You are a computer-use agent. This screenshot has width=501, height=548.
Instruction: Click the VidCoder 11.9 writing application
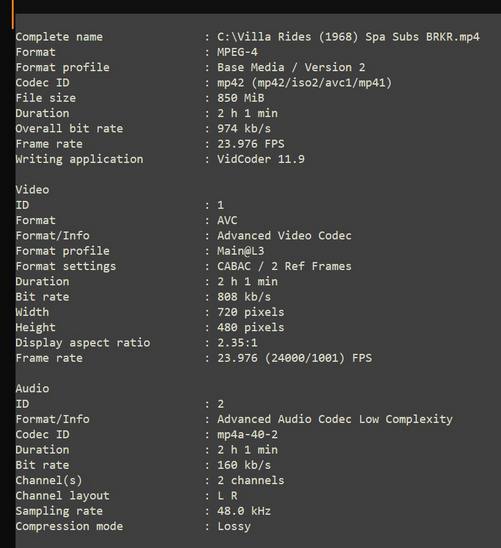261,159
